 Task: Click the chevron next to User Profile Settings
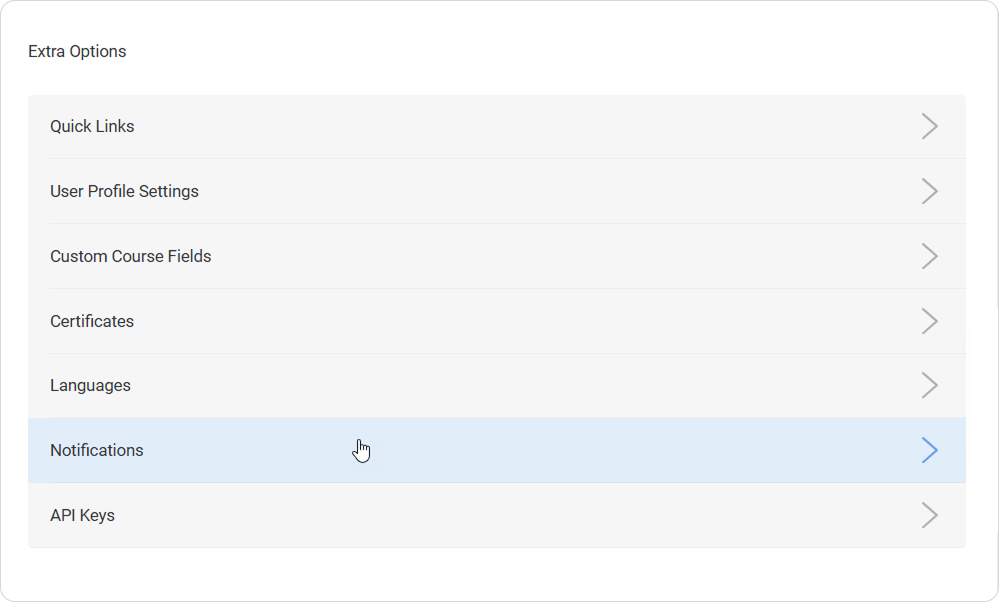(929, 191)
